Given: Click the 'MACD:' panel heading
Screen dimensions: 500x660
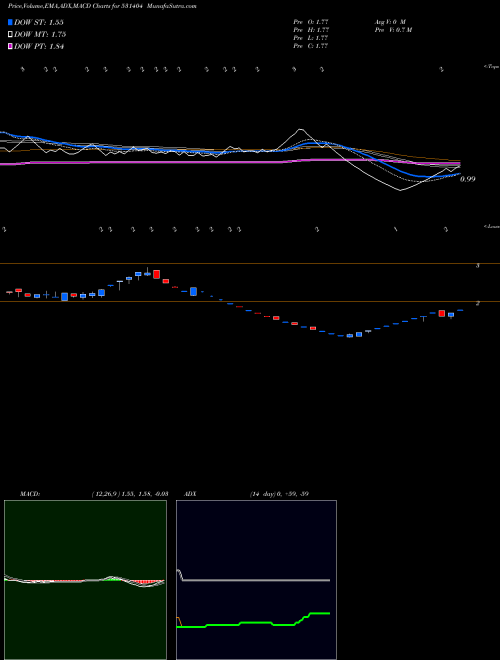Looking at the screenshot, I should [30, 494].
